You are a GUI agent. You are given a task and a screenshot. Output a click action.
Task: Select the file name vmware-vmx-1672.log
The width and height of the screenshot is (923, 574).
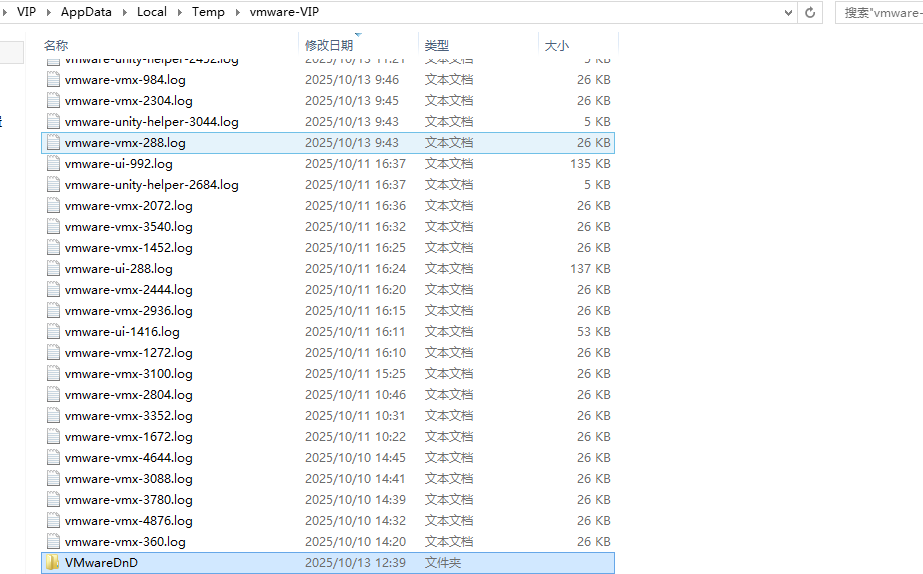(128, 437)
